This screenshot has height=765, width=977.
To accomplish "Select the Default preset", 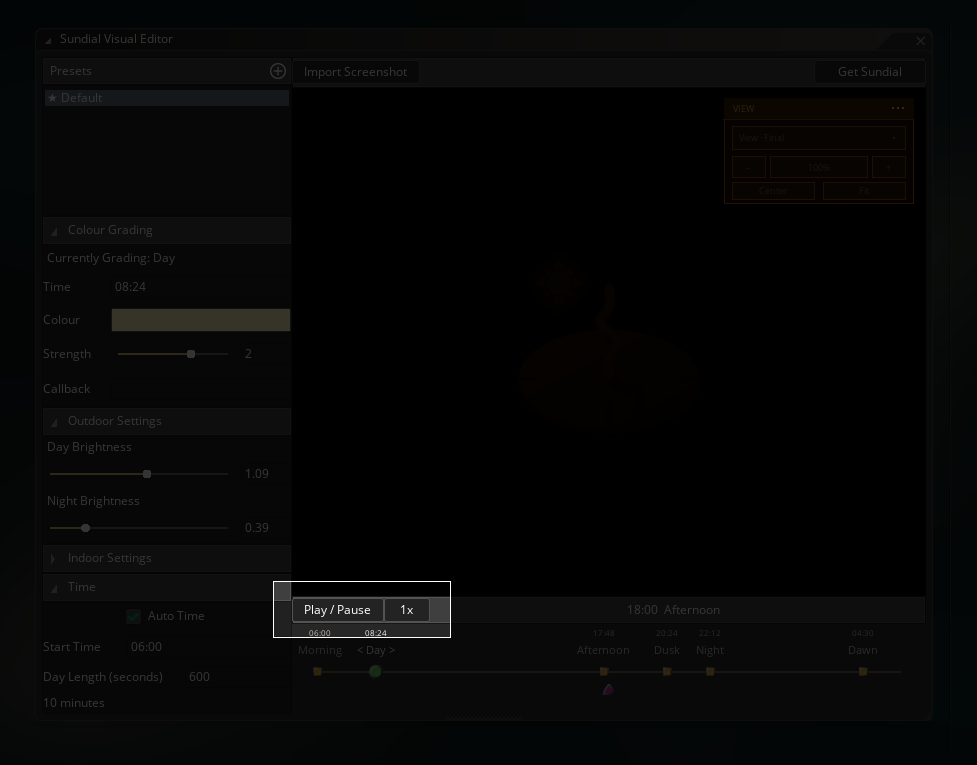I will (x=167, y=98).
